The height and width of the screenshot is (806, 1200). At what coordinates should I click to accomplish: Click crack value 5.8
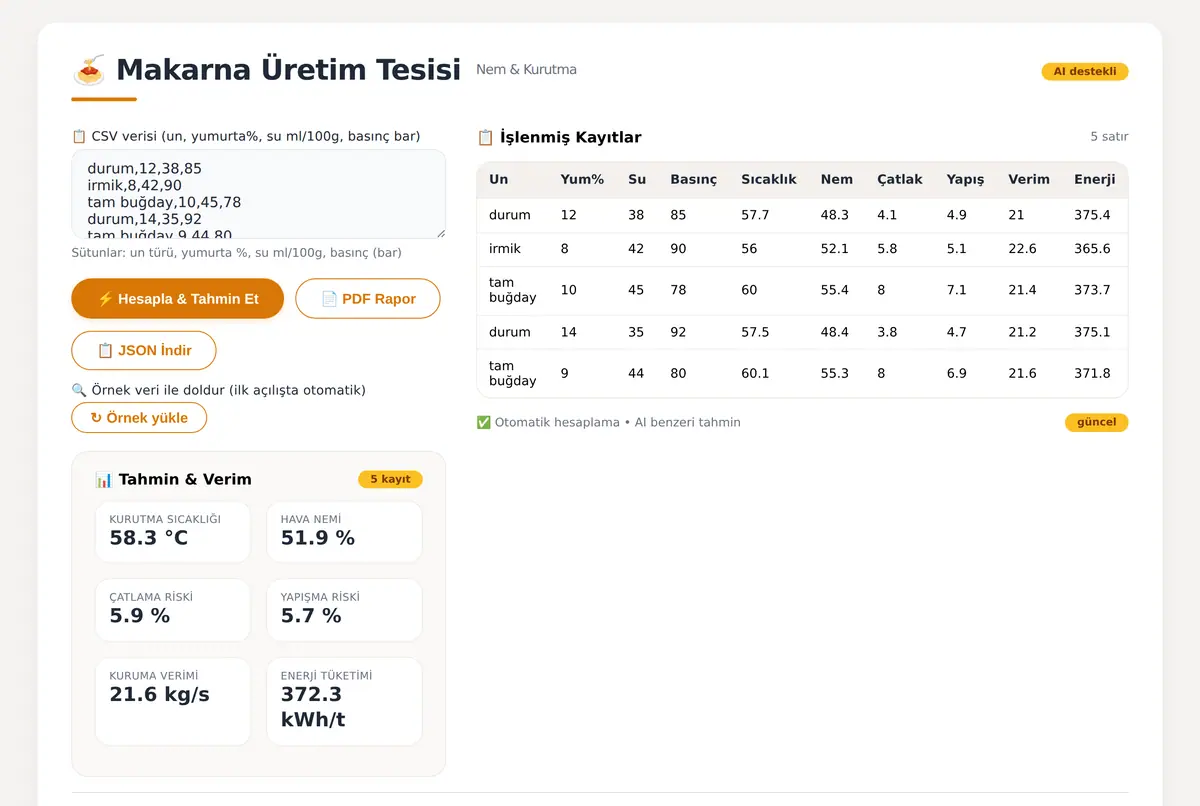click(x=887, y=249)
